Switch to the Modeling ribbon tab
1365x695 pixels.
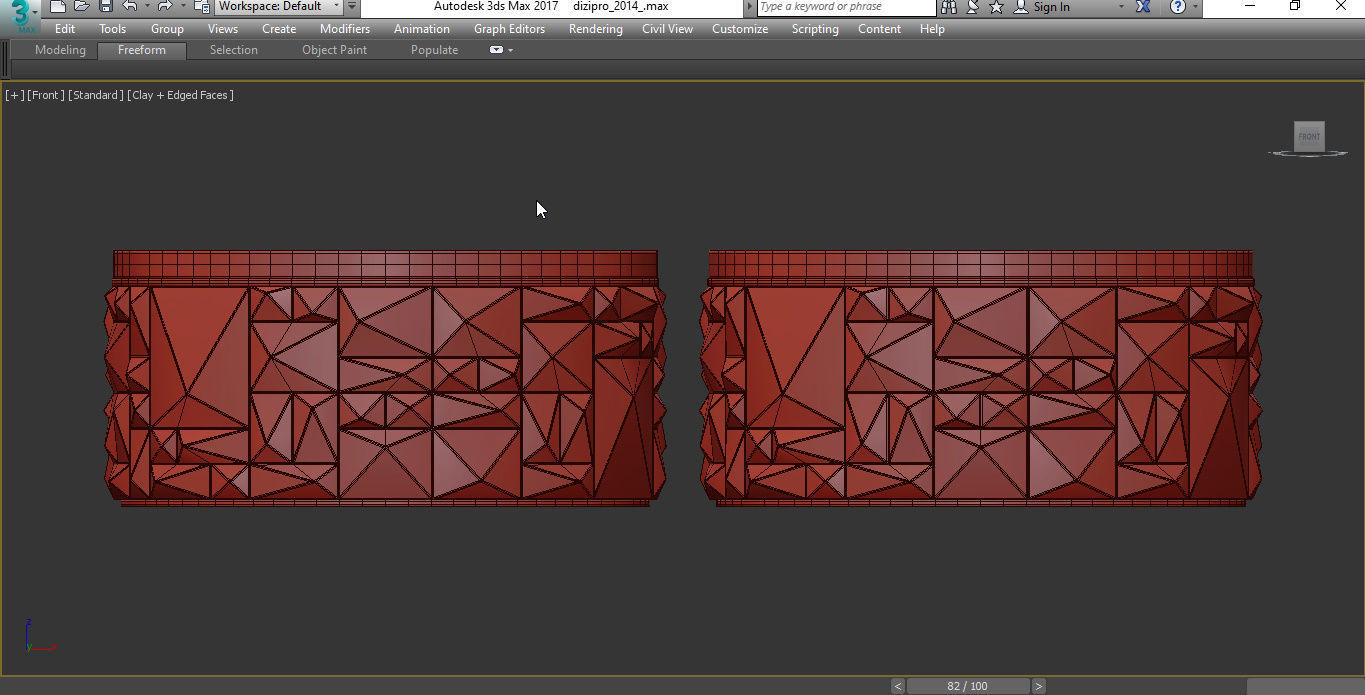pyautogui.click(x=60, y=50)
